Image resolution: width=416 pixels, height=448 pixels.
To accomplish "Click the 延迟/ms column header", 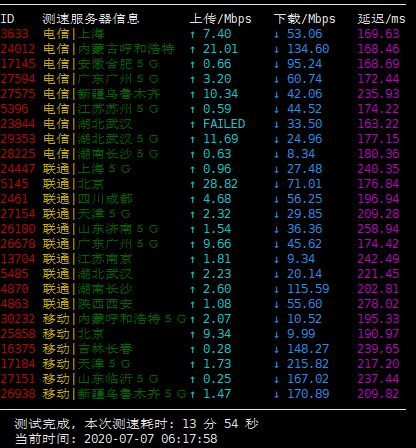I will pos(381,19).
